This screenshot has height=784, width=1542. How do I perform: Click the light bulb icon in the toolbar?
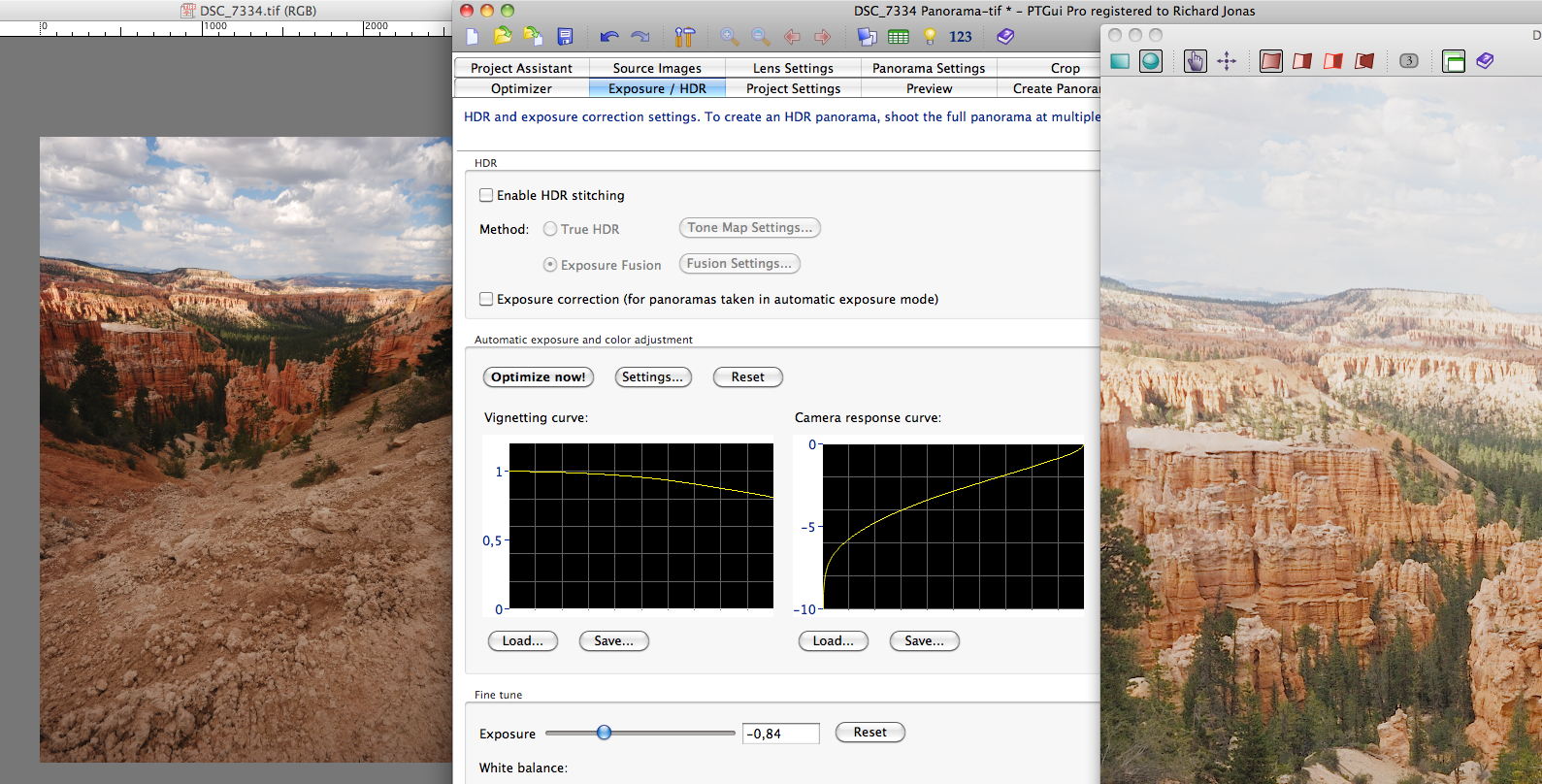[x=930, y=37]
